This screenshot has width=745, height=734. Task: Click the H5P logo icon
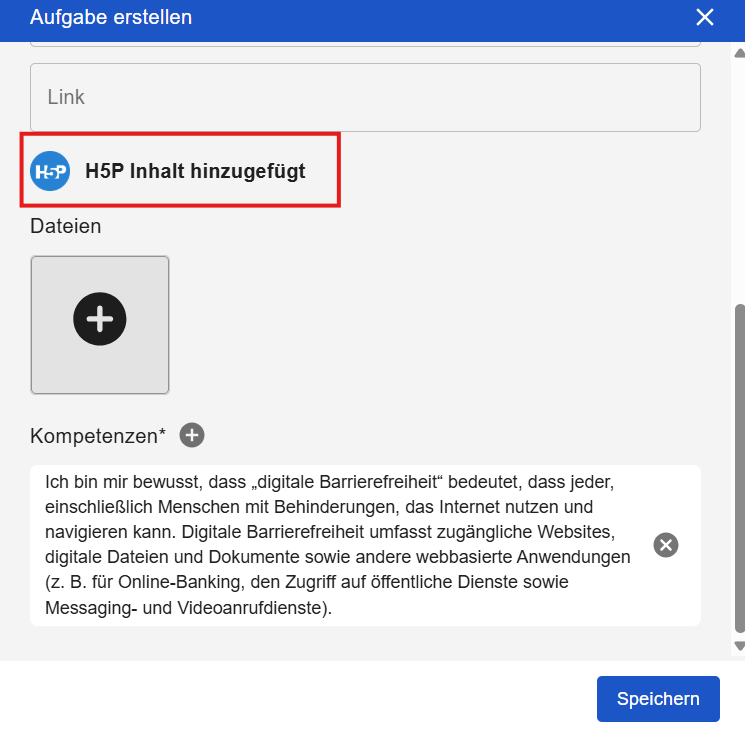click(x=50, y=171)
